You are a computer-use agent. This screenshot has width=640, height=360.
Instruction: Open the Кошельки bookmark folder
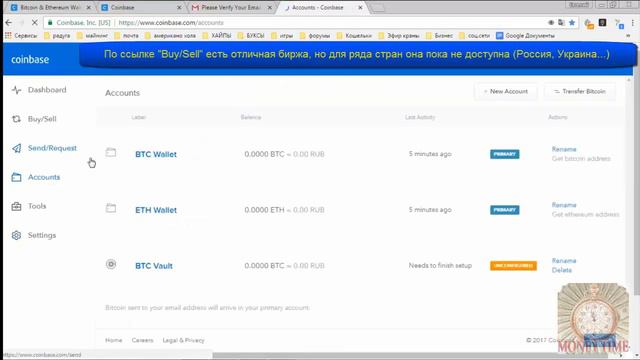354,36
